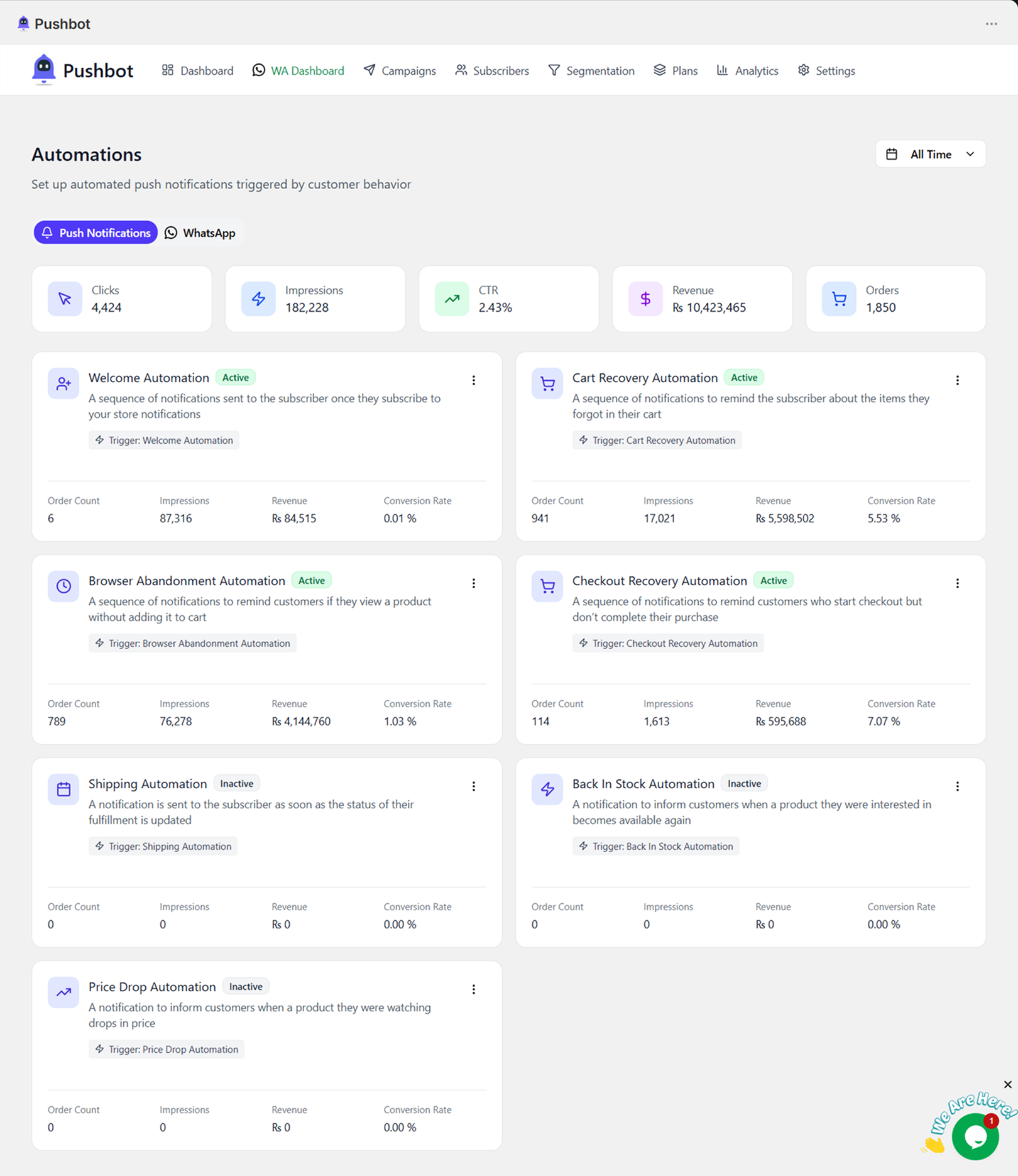Expand the All Time date dropdown
This screenshot has width=1018, height=1176.
931,154
